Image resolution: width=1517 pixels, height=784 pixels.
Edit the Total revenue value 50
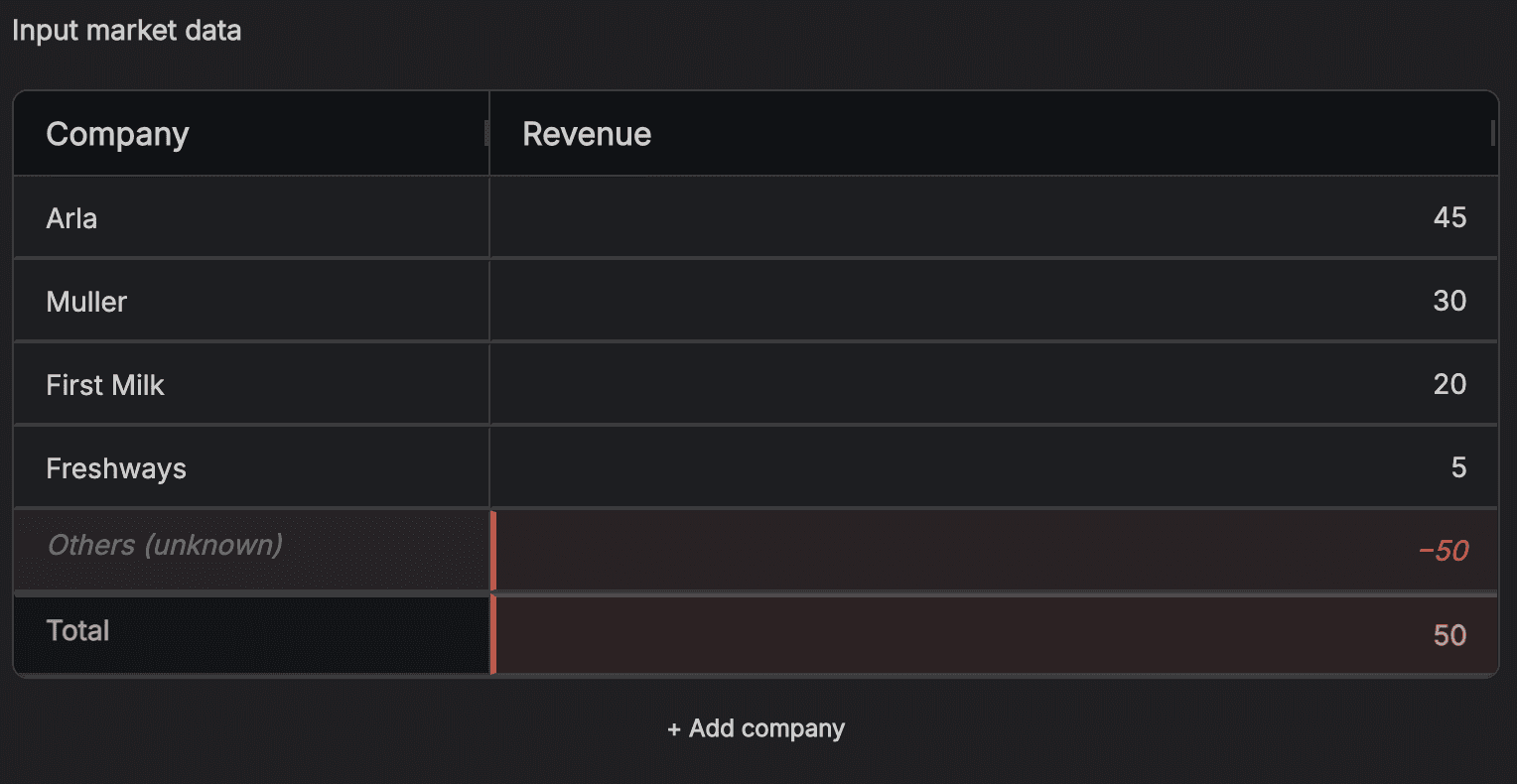pyautogui.click(x=994, y=635)
